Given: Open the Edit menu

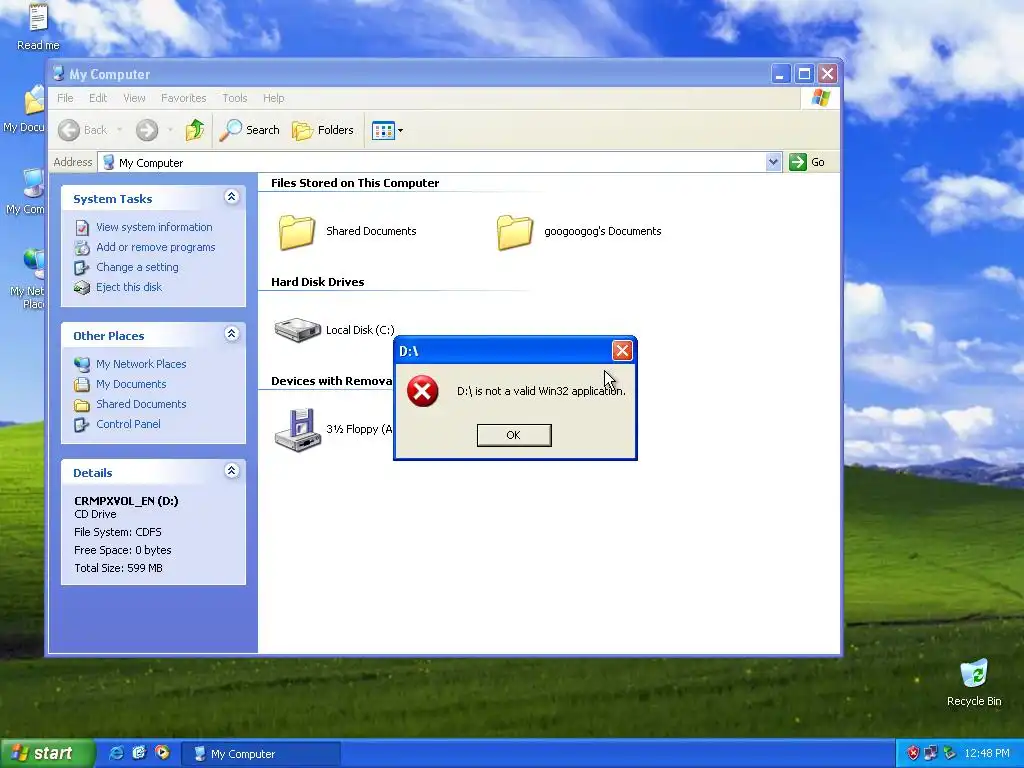Looking at the screenshot, I should [98, 98].
